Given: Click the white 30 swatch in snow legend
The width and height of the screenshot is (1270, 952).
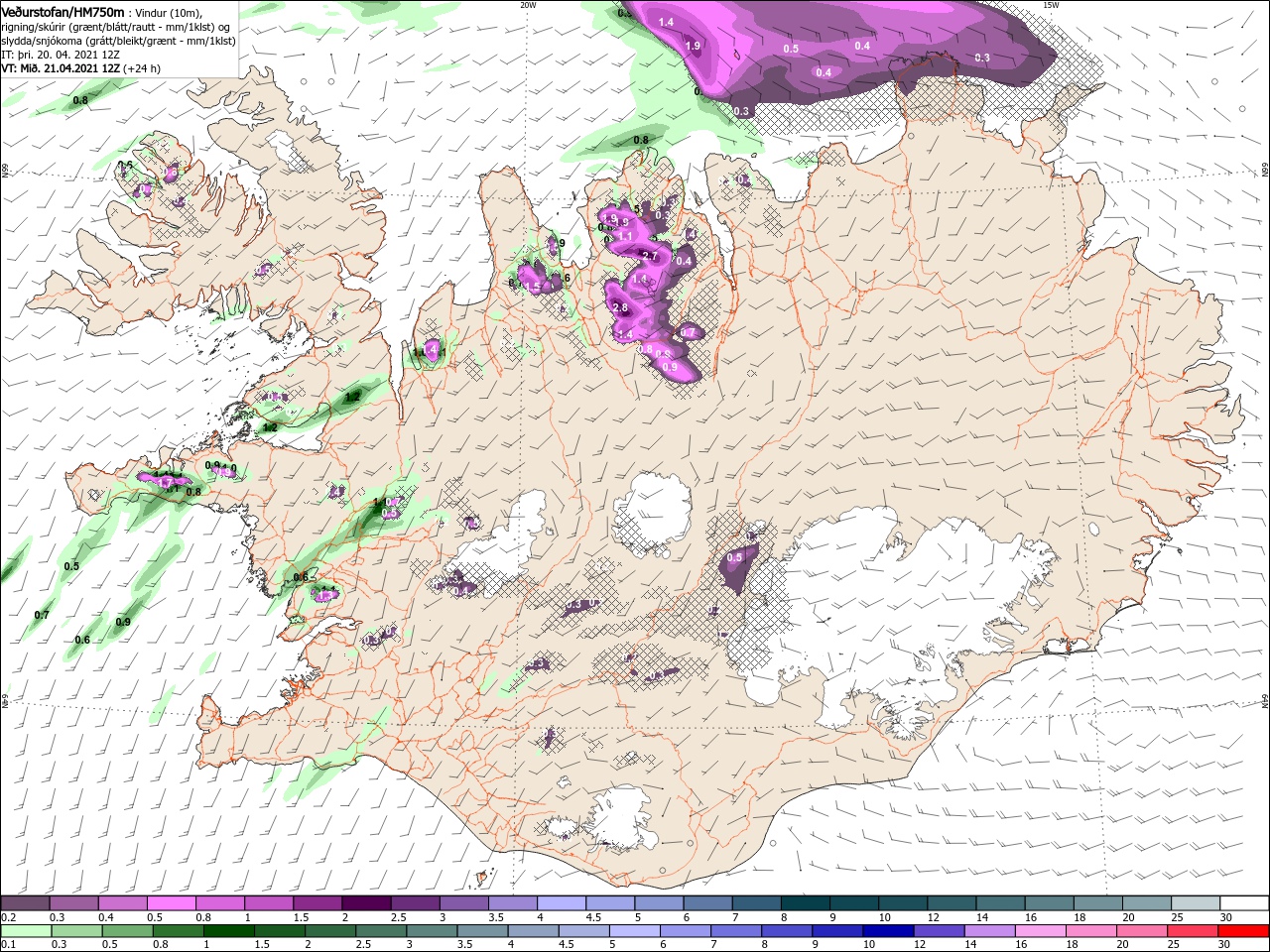Looking at the screenshot, I should [1244, 903].
